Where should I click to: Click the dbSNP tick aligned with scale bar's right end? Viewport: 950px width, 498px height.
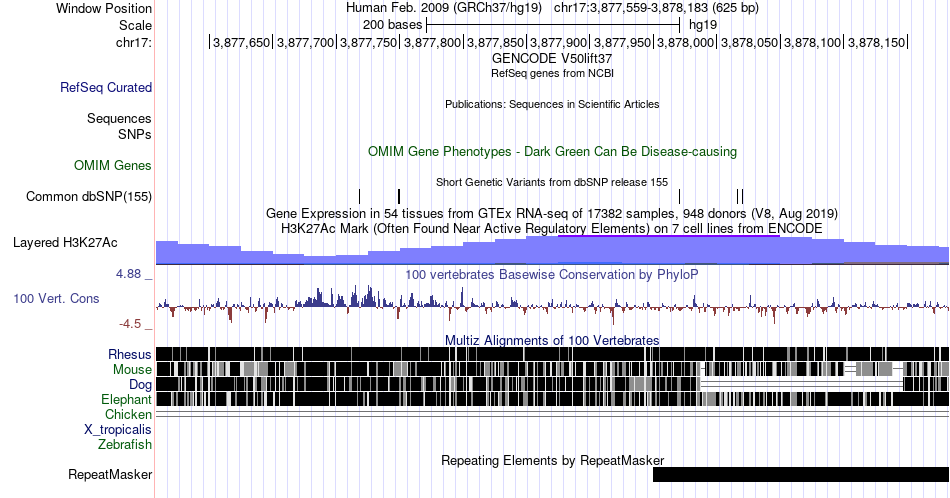click(x=680, y=196)
